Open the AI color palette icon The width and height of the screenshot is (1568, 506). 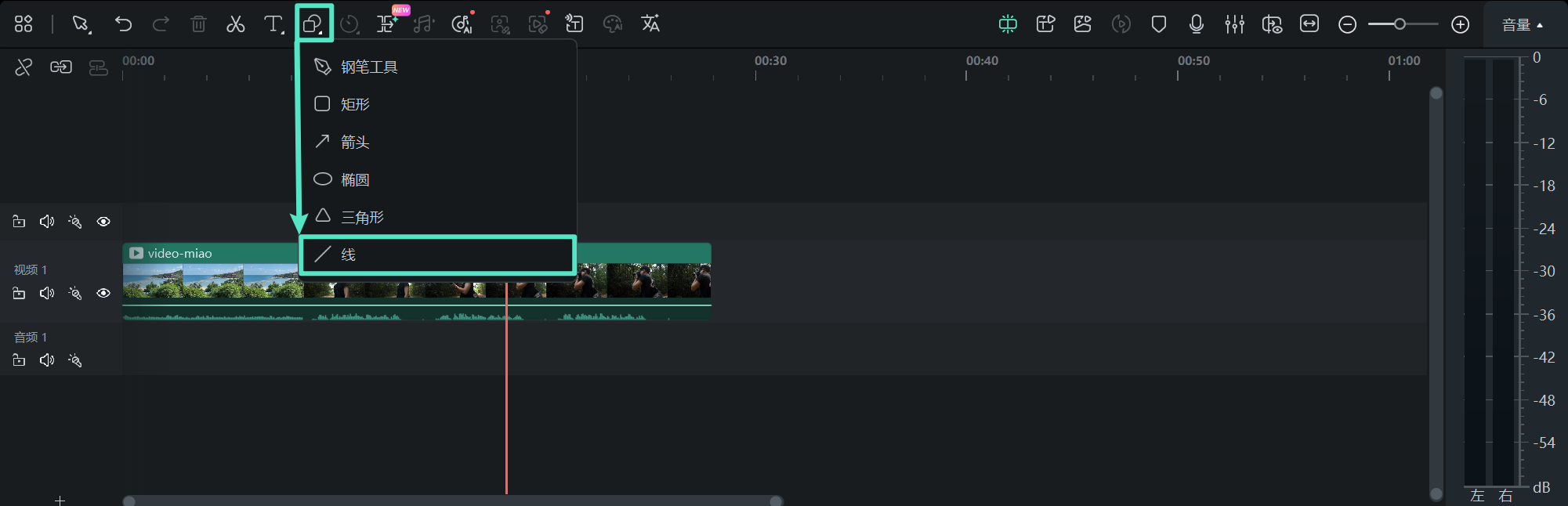pyautogui.click(x=613, y=24)
